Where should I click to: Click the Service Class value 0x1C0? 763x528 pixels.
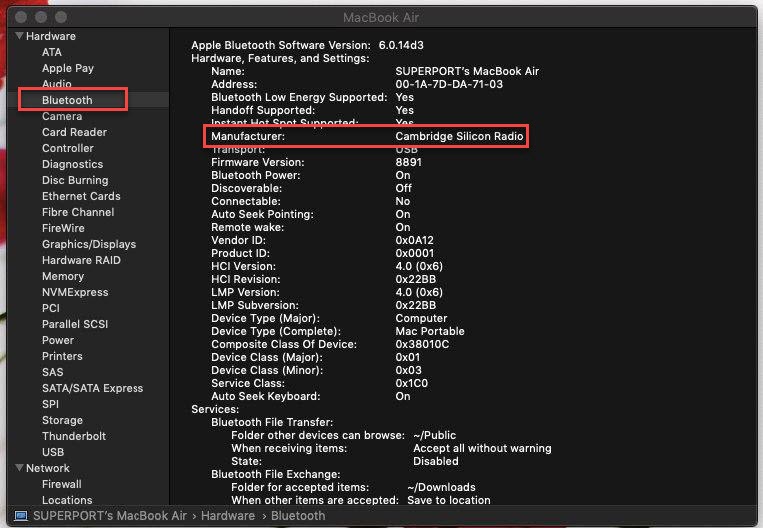tap(411, 383)
